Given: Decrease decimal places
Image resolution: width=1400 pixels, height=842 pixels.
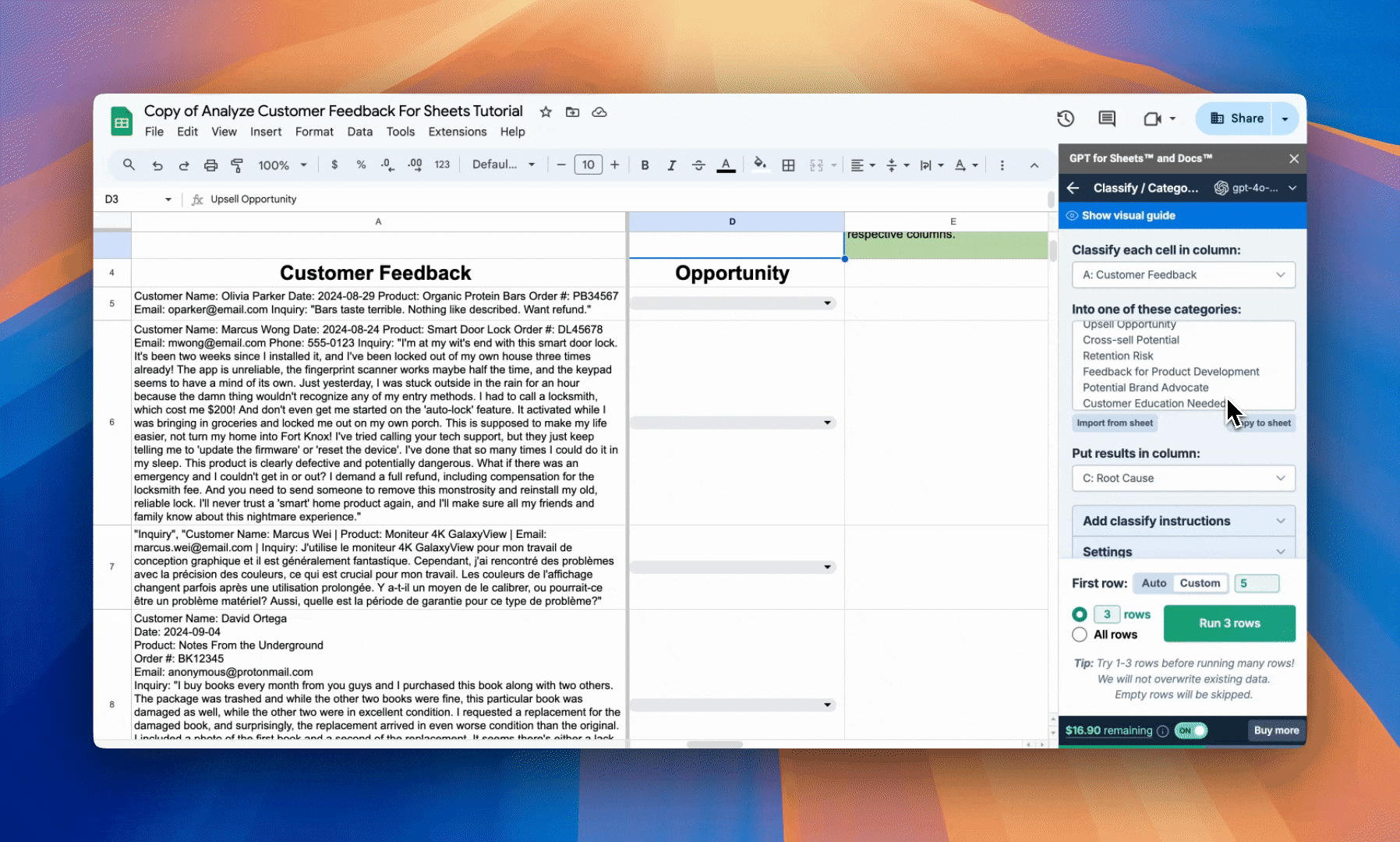Looking at the screenshot, I should [387, 165].
